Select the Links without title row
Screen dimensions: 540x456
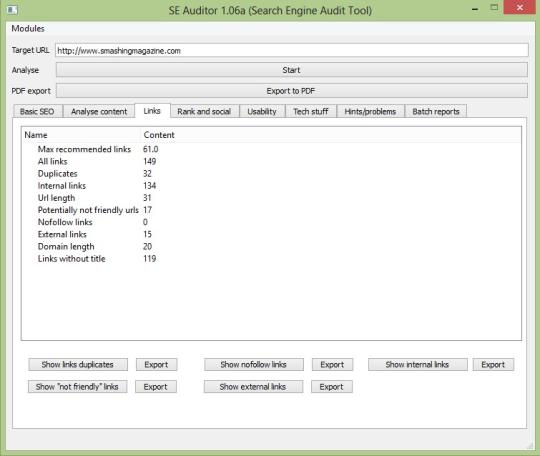point(271,259)
